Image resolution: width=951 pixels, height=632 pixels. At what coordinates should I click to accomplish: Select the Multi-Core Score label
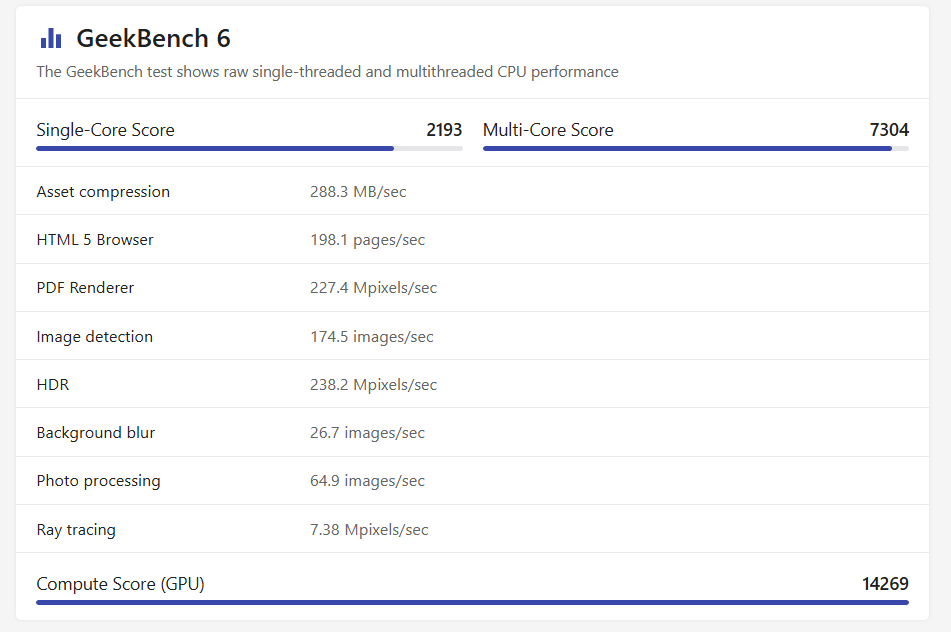pos(548,130)
